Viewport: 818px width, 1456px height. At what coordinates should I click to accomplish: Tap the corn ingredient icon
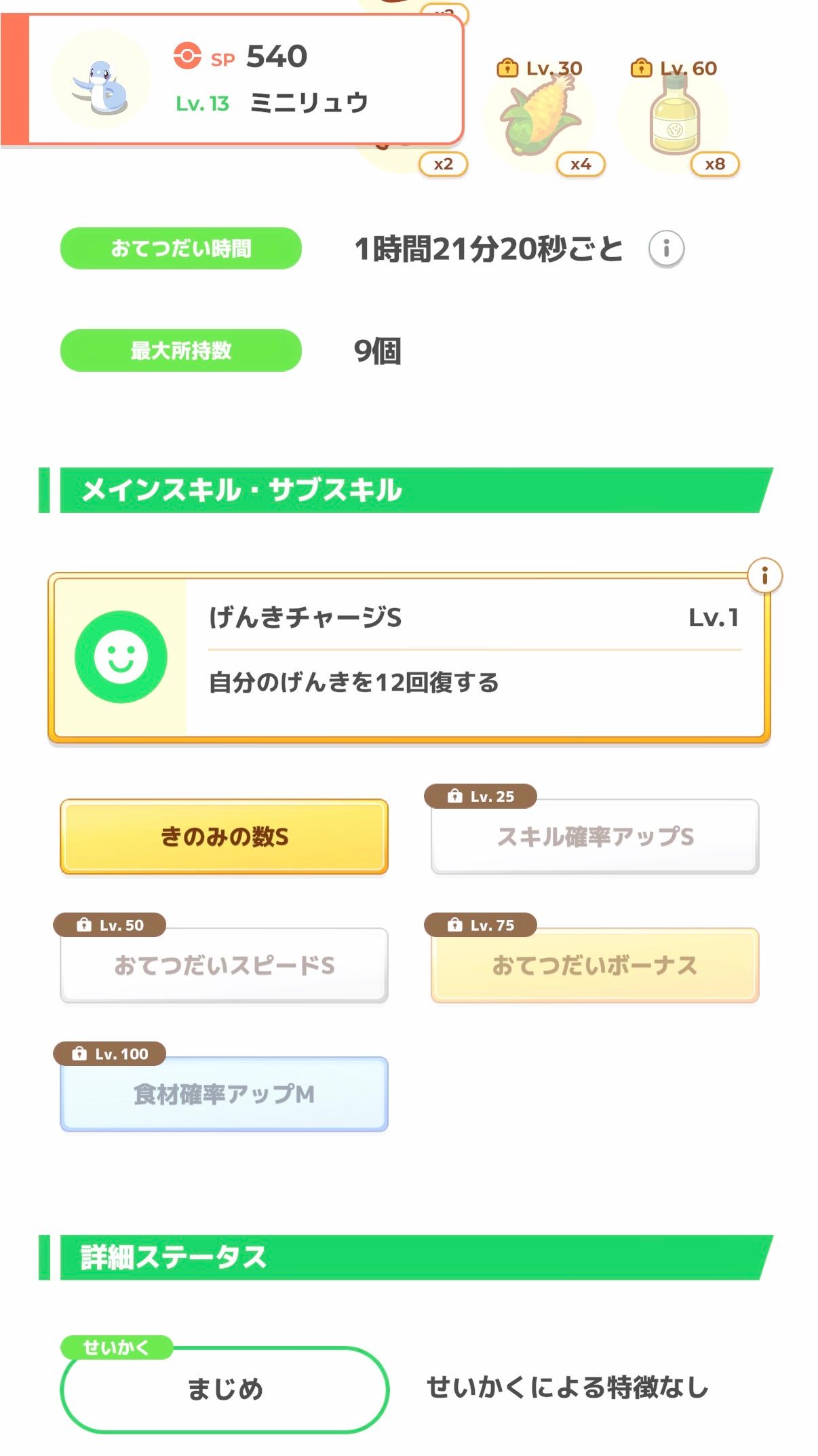(540, 117)
